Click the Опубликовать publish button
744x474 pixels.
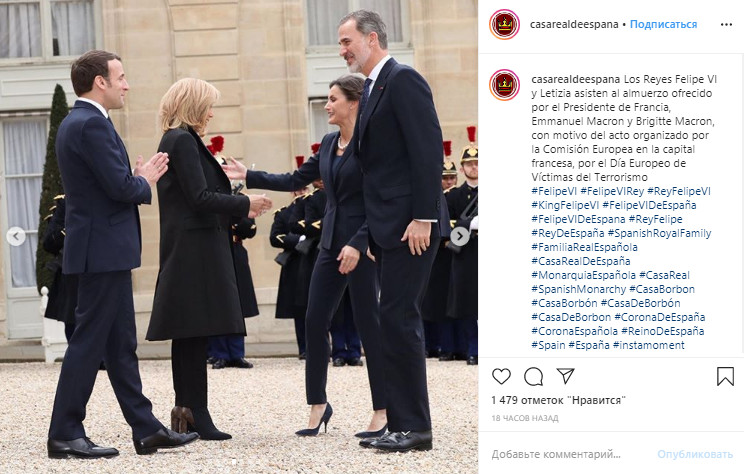tap(695, 454)
